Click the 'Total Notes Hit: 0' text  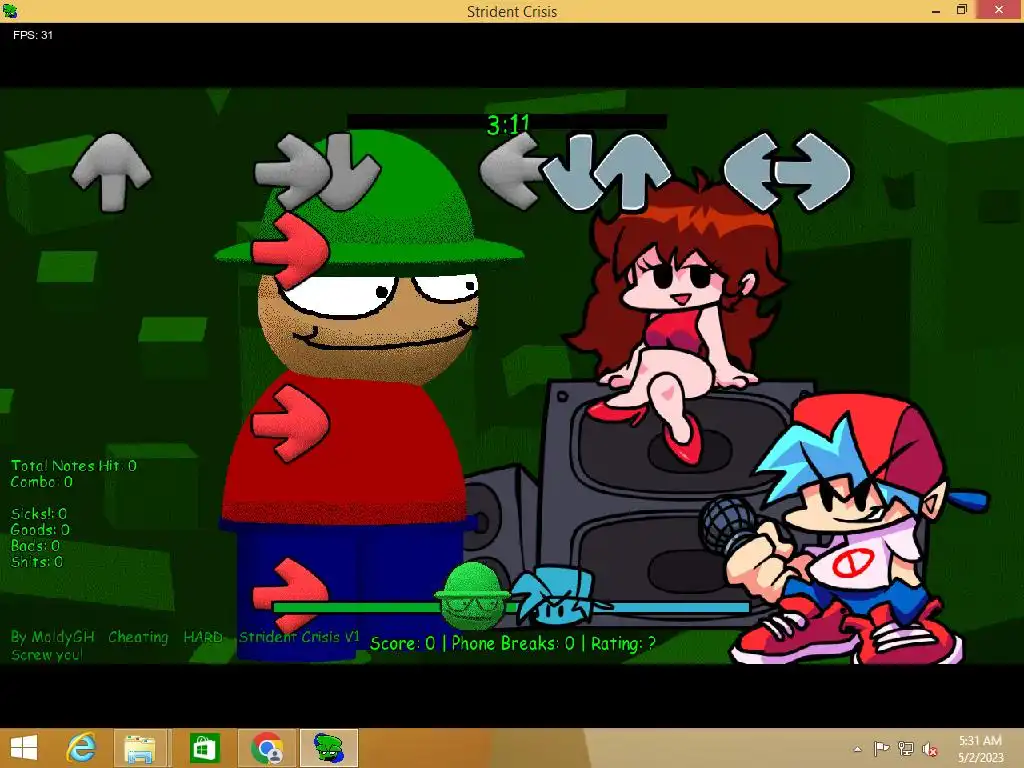[x=74, y=466]
